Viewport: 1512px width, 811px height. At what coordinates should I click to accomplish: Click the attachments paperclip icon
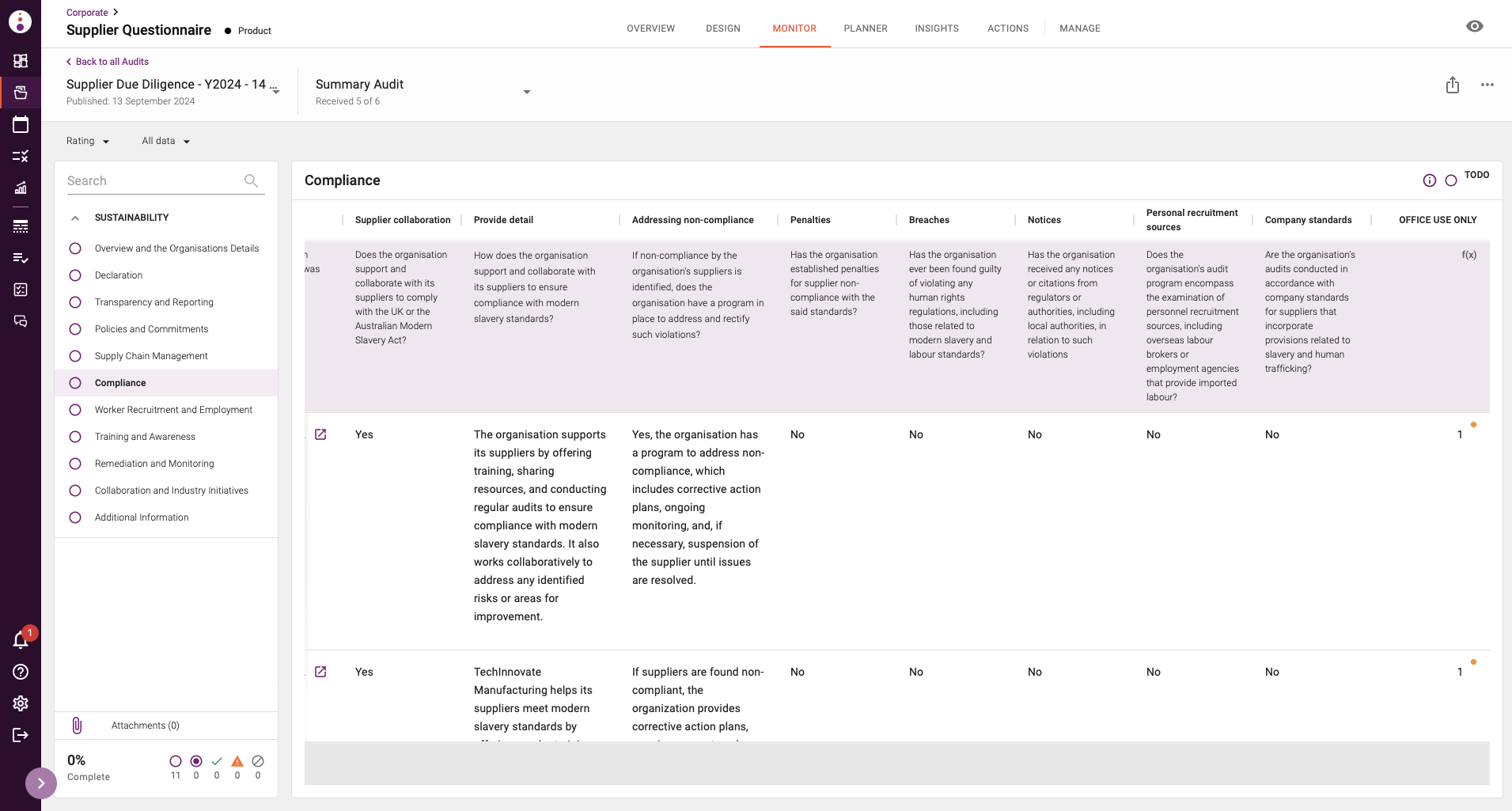coord(77,726)
